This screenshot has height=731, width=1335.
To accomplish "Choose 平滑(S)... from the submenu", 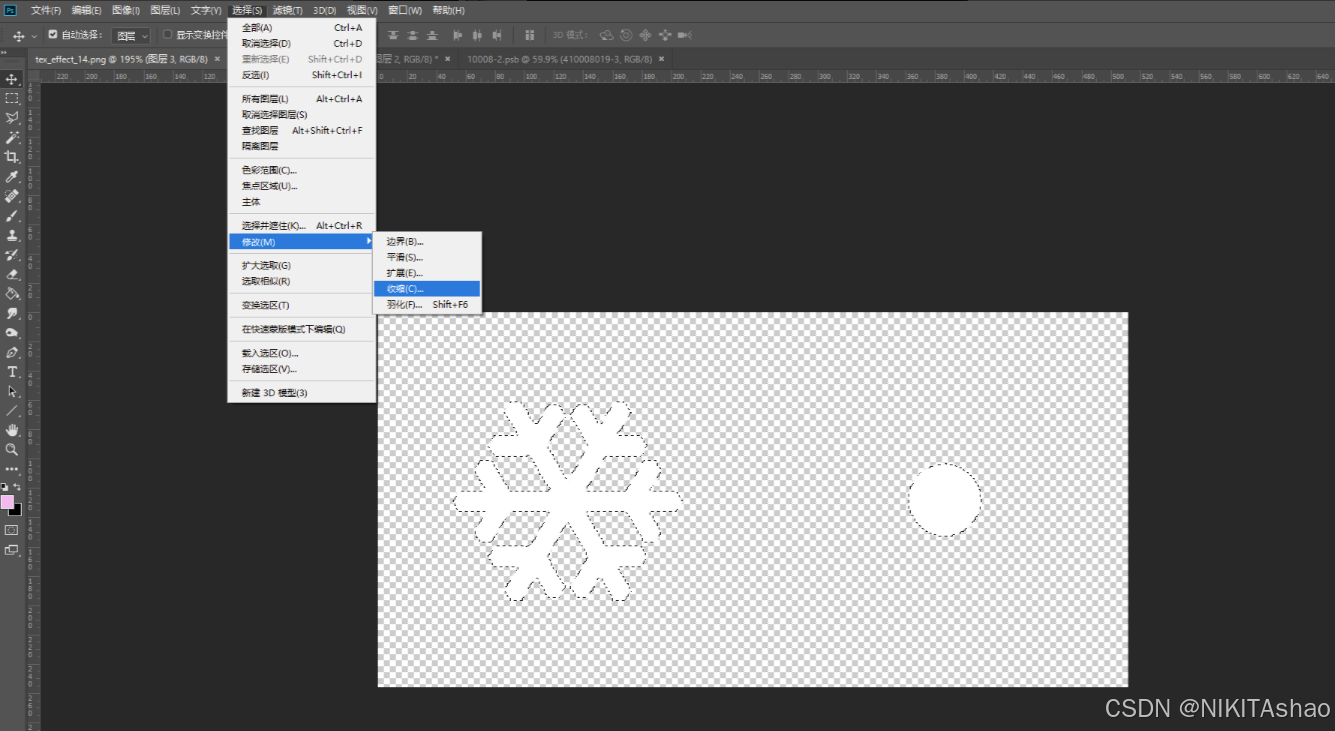I will [x=427, y=257].
